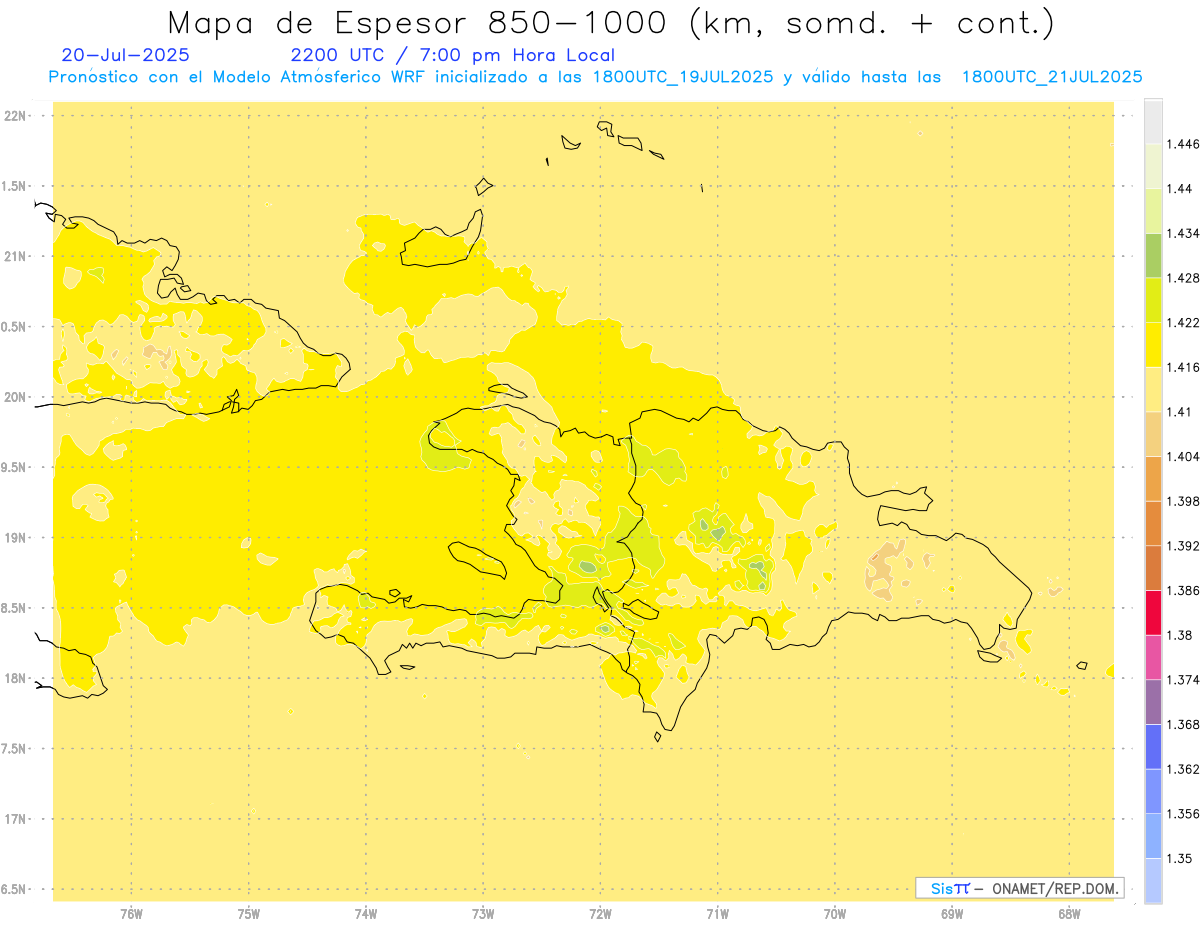Click the legend value "1.374"
This screenshot has height=927, width=1200.
[1183, 680]
